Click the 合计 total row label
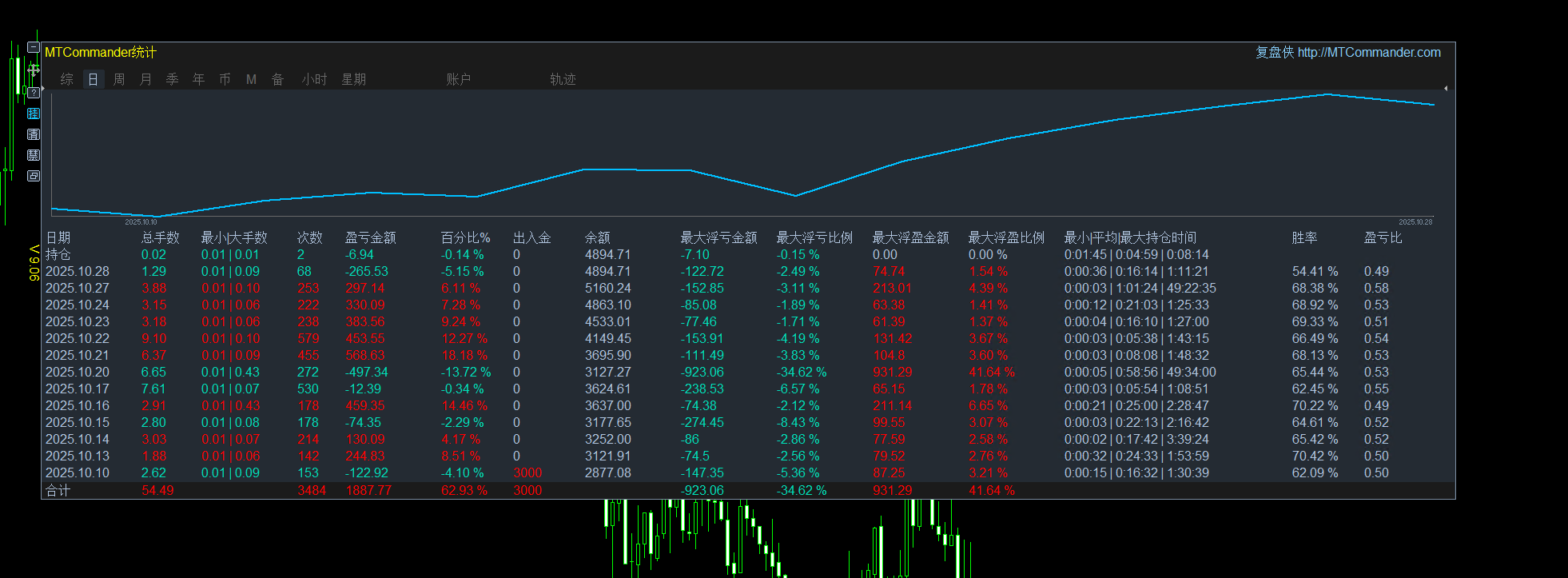This screenshot has height=578, width=1568. [x=58, y=490]
